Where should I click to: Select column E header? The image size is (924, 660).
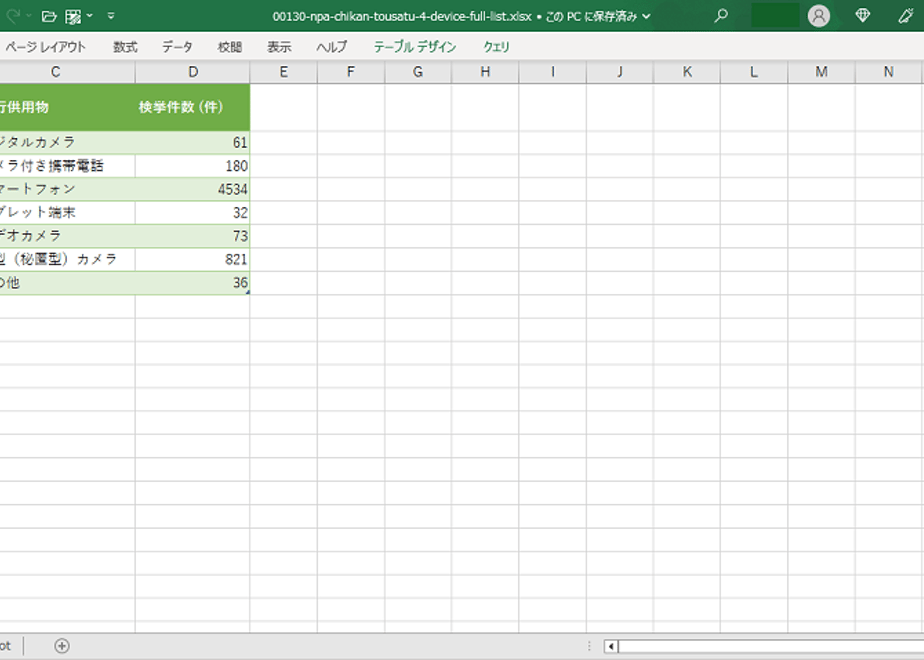click(x=283, y=72)
